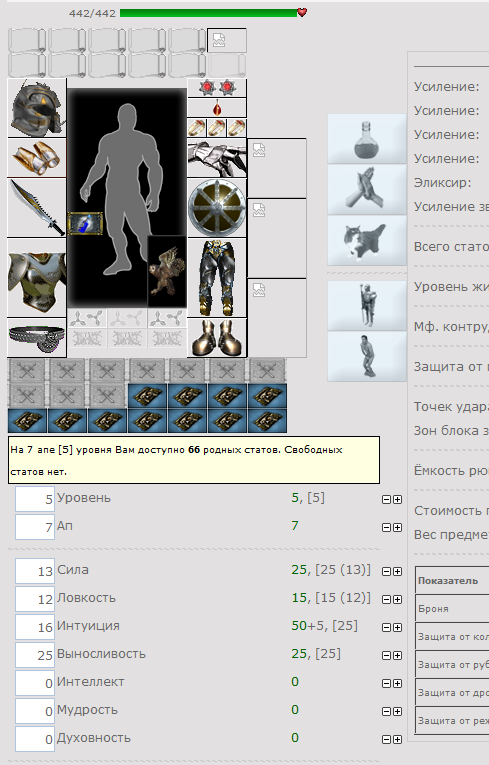Add one point to Мудрость
489x765 pixels.
coord(398,712)
